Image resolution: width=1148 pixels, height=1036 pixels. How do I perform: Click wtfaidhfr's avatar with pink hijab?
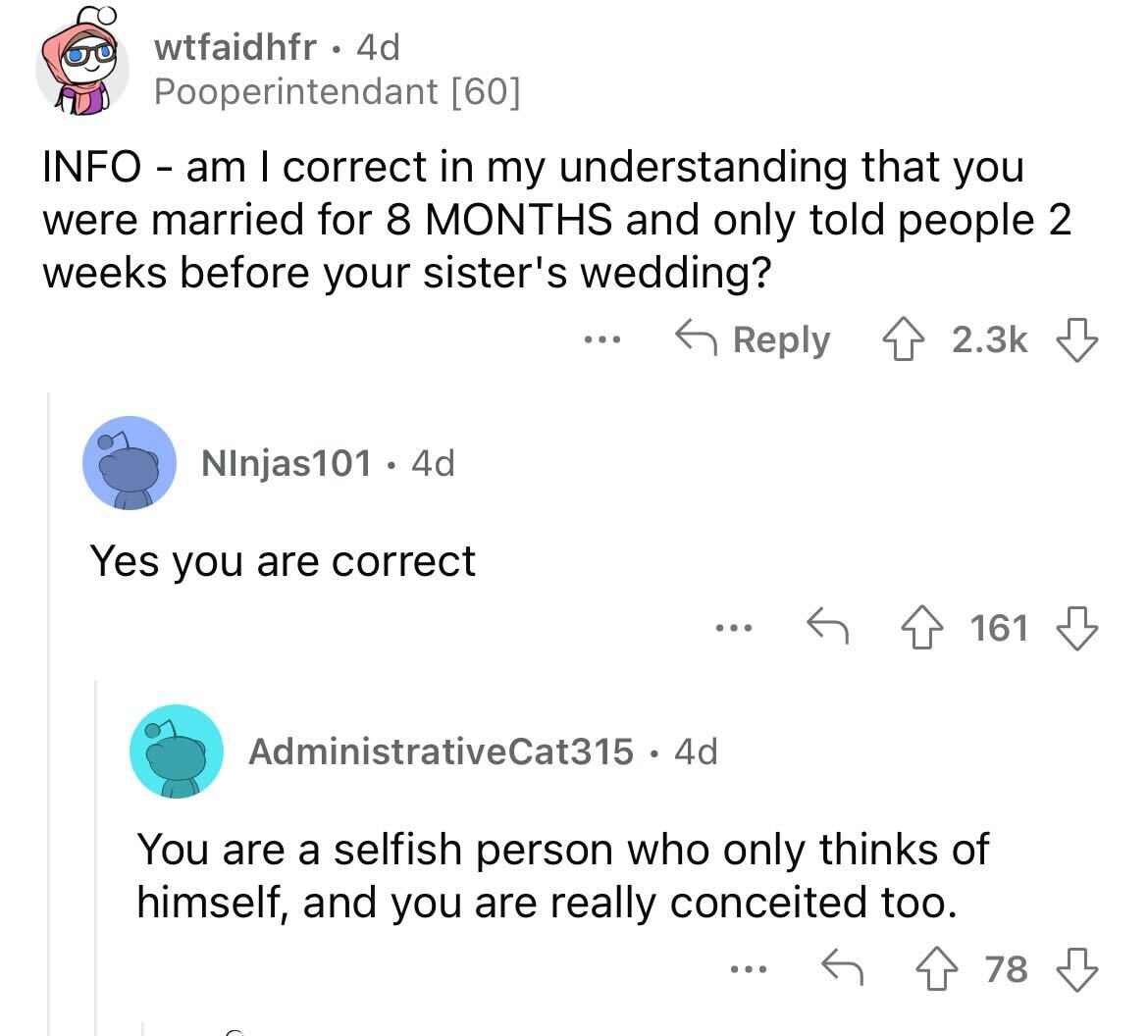[80, 62]
